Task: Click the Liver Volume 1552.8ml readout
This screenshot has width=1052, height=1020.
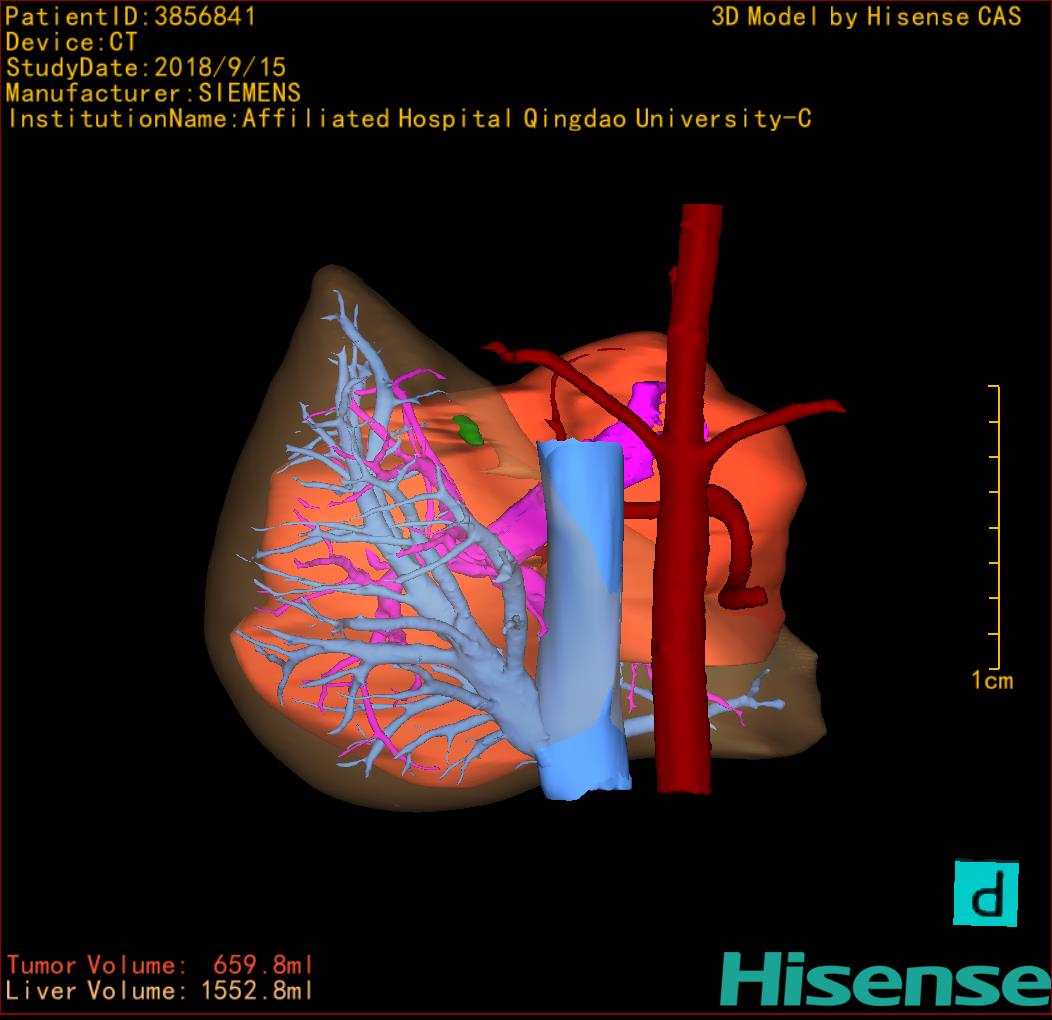Action: [x=160, y=991]
